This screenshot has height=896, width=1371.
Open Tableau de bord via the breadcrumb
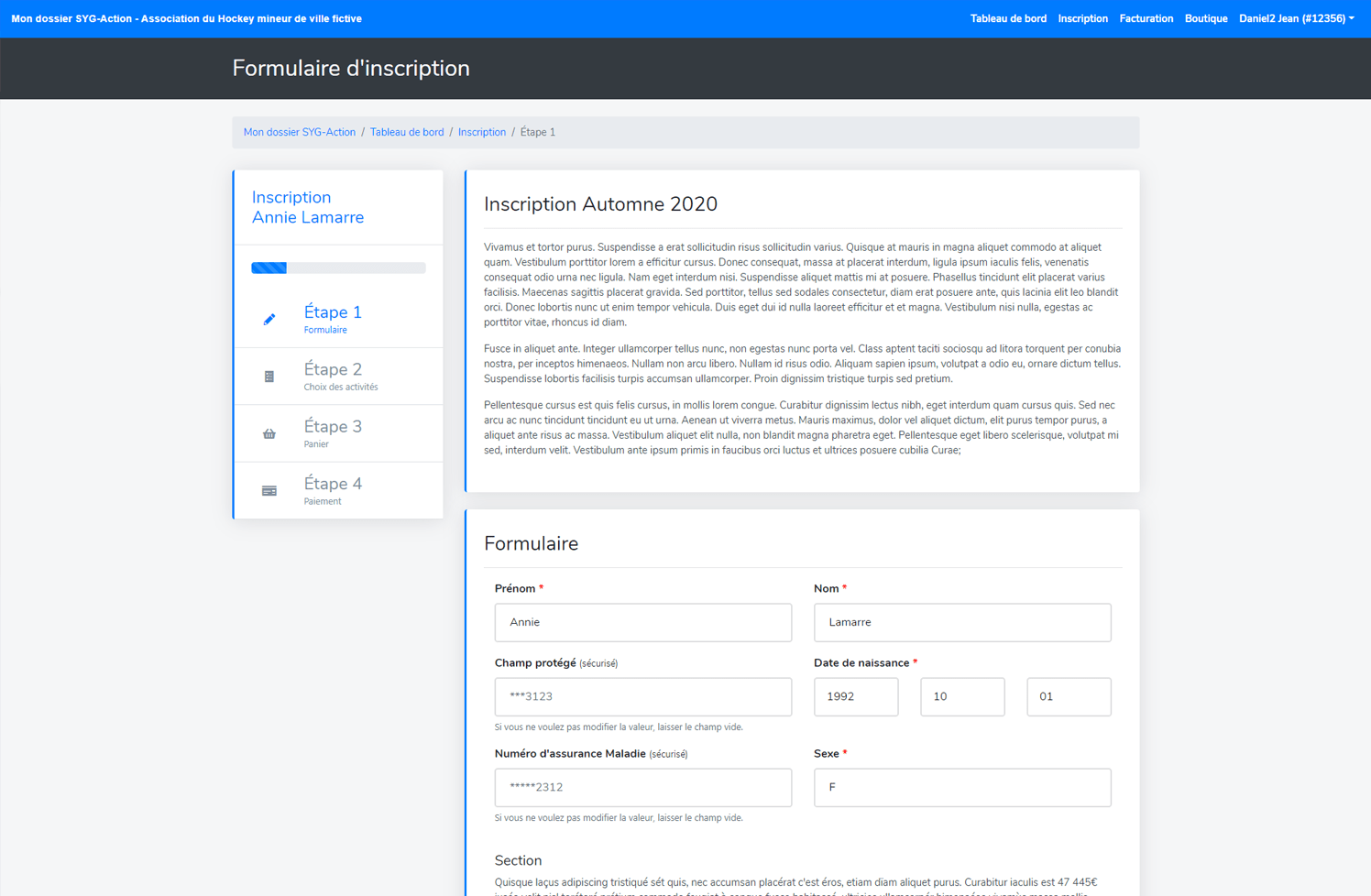407,132
